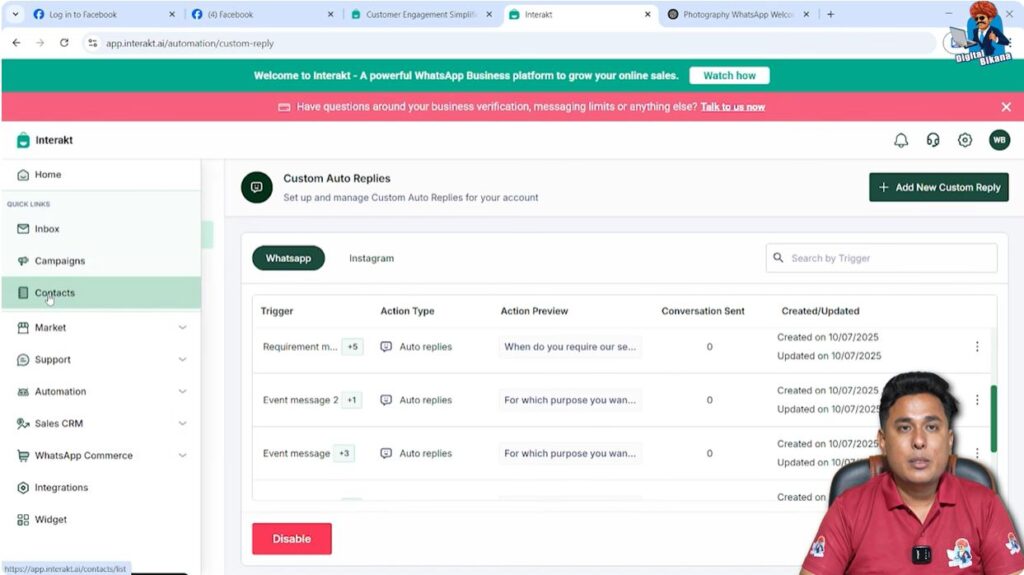Click Auto replies icon in Requirement row
This screenshot has height=575, width=1024.
point(386,346)
